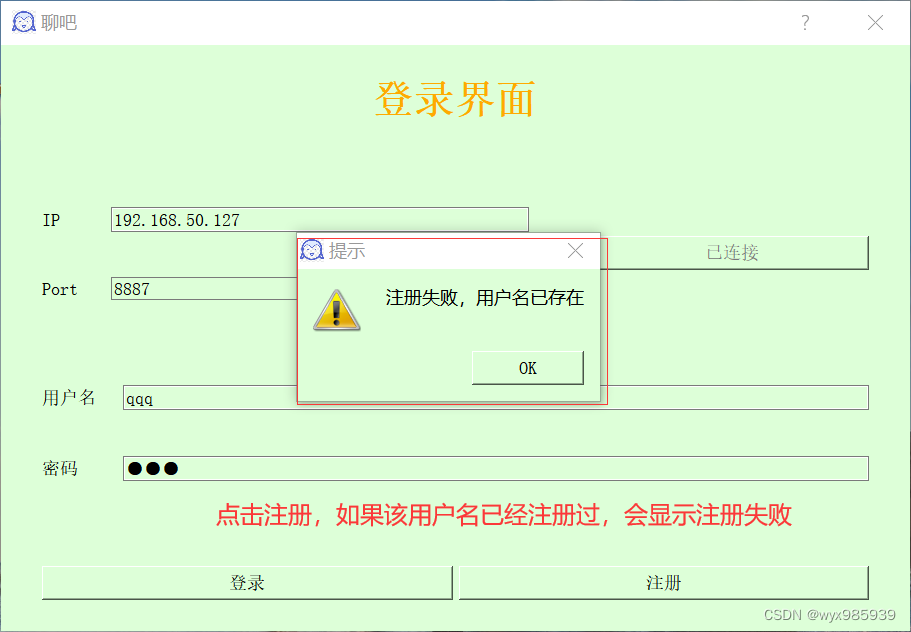
Task: Click the OK button in the dialog
Action: click(x=528, y=368)
